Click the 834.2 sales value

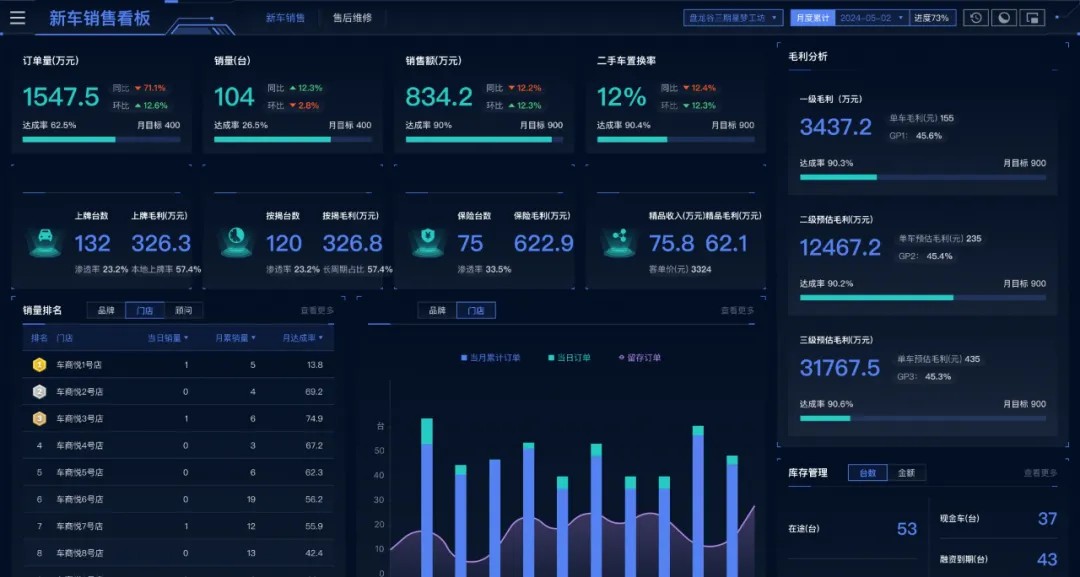(x=439, y=97)
